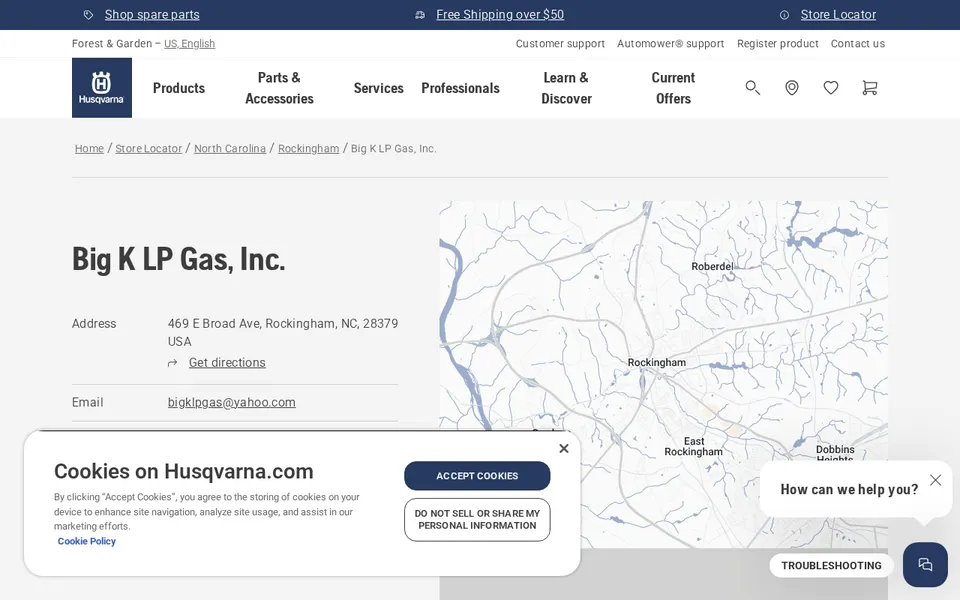960x600 pixels.
Task: Click the Shop spare parts link
Action: click(x=152, y=15)
